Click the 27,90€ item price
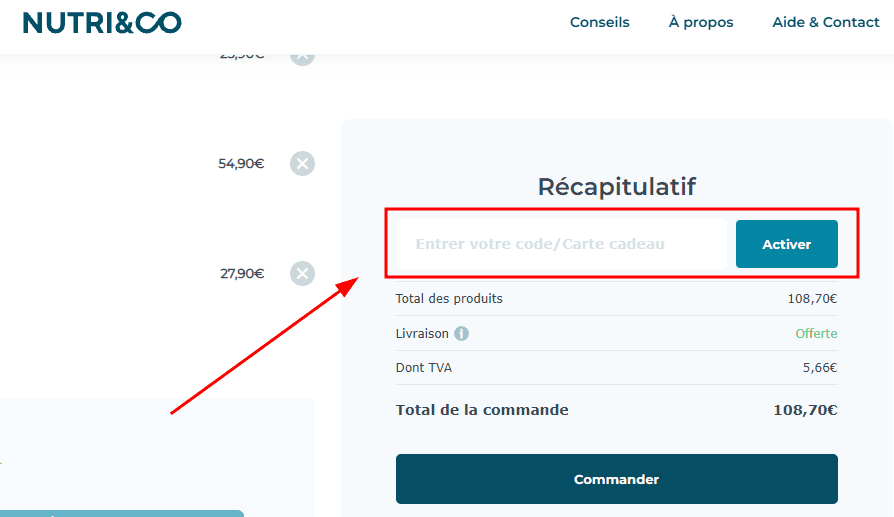The image size is (894, 517). tap(241, 273)
